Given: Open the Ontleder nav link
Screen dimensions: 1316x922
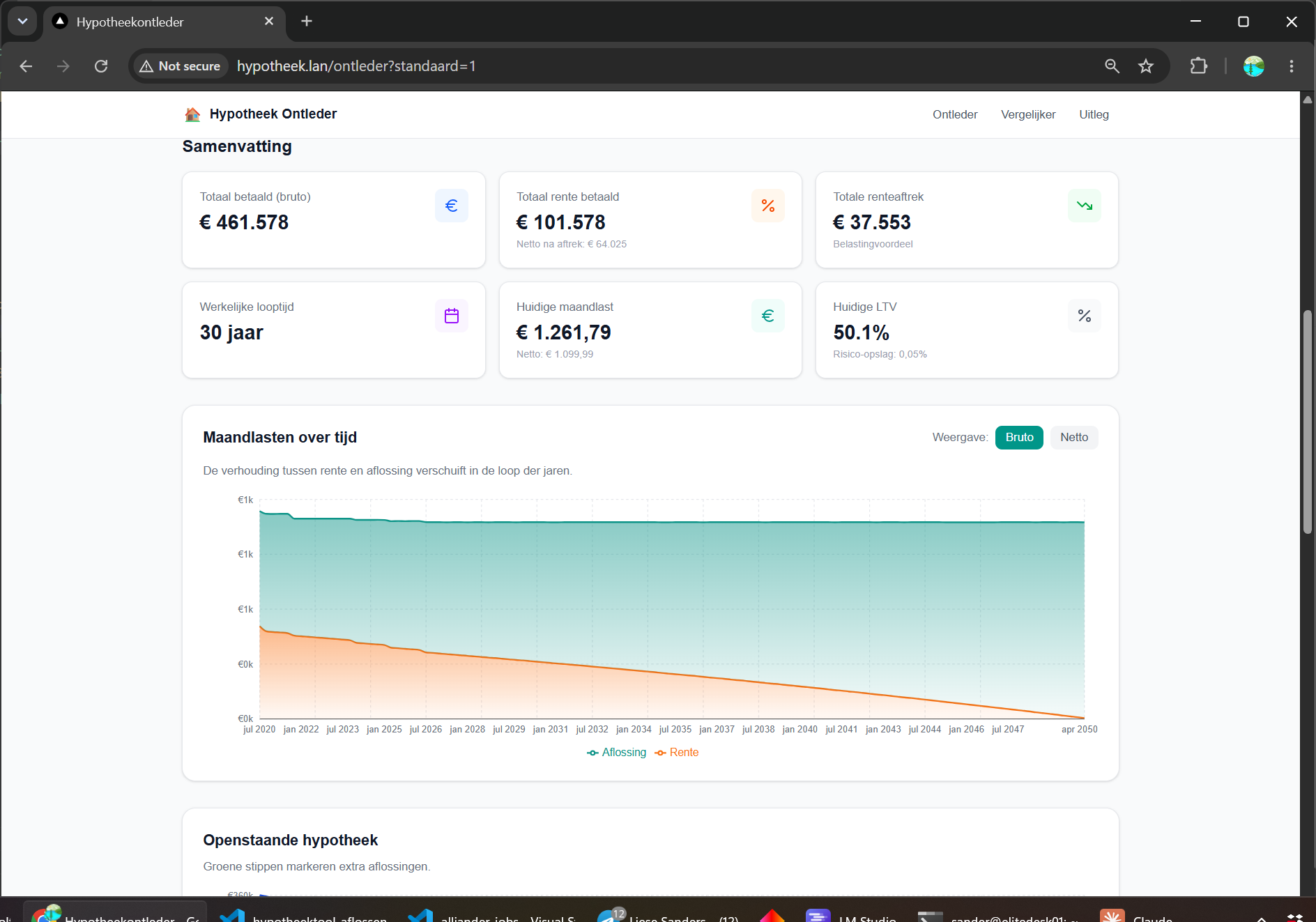Looking at the screenshot, I should (x=955, y=114).
